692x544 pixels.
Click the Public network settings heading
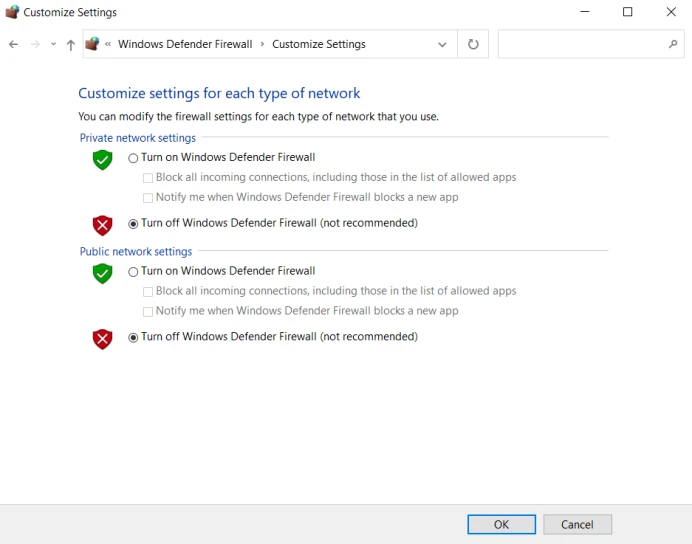(136, 251)
